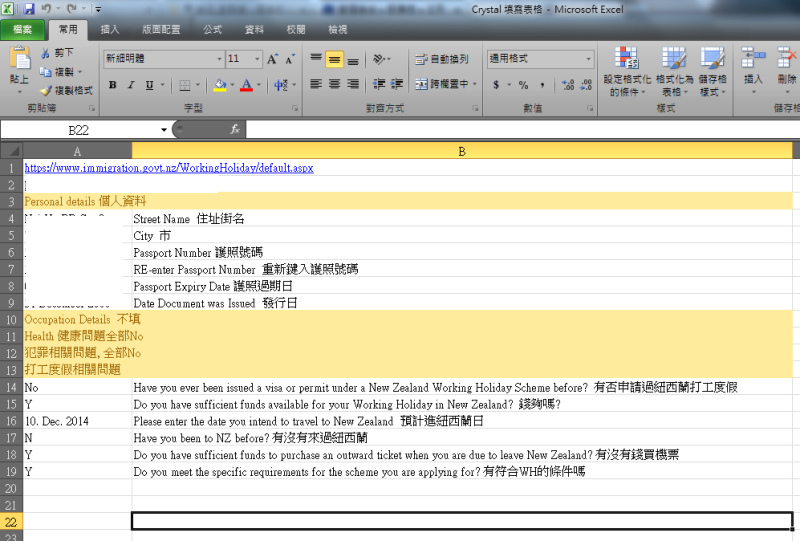Click the percent style icon

[x=523, y=85]
